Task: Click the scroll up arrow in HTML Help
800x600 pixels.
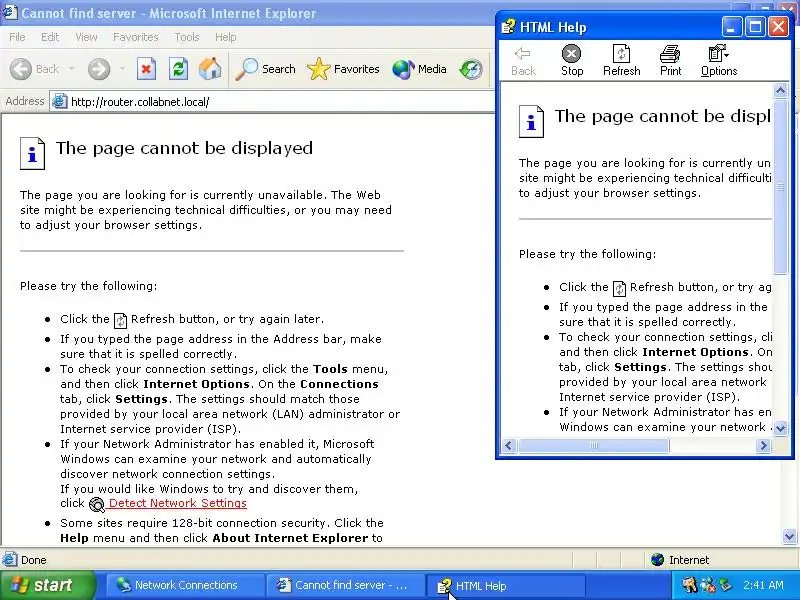Action: [780, 91]
